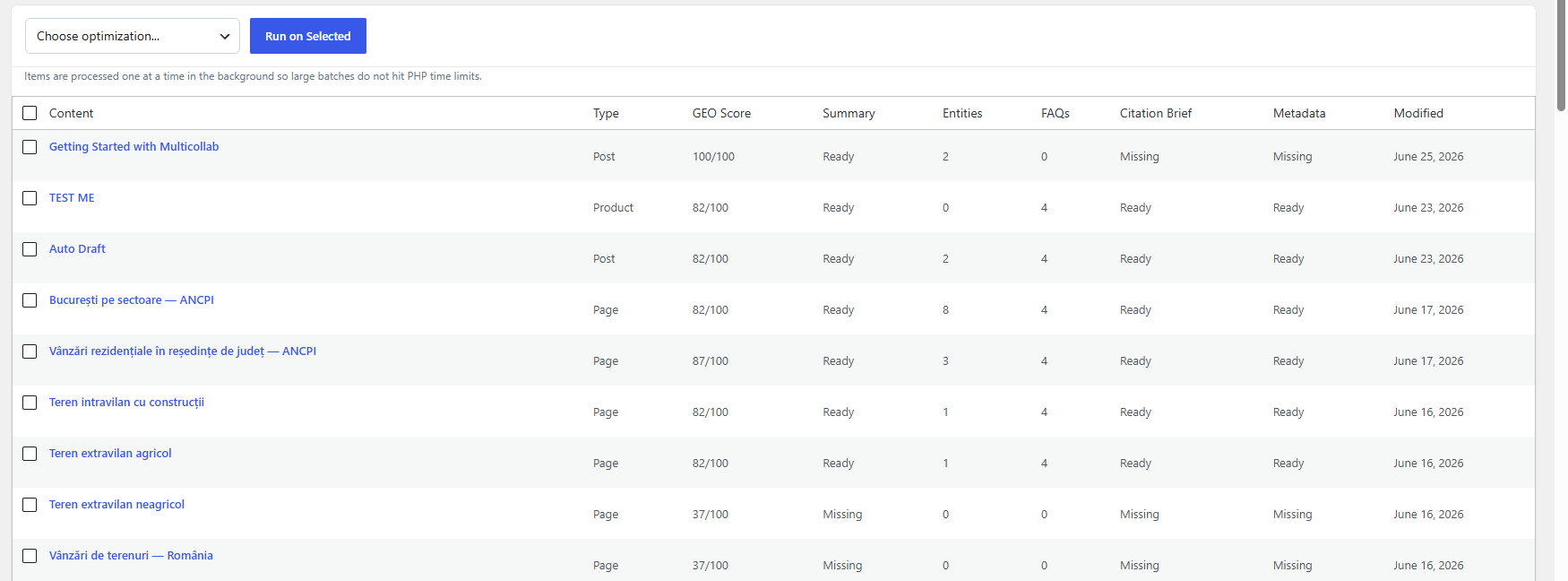Open Teren extravilan neagricol link
The height and width of the screenshot is (581, 1568).
point(116,505)
